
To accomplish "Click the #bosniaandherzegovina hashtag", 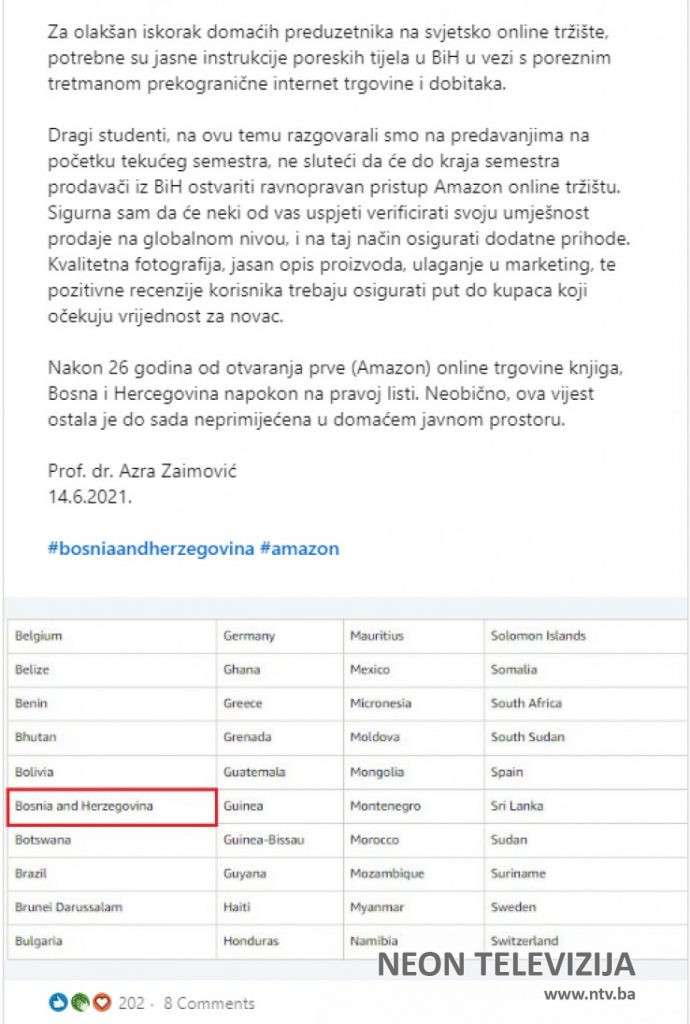I will (x=151, y=549).
